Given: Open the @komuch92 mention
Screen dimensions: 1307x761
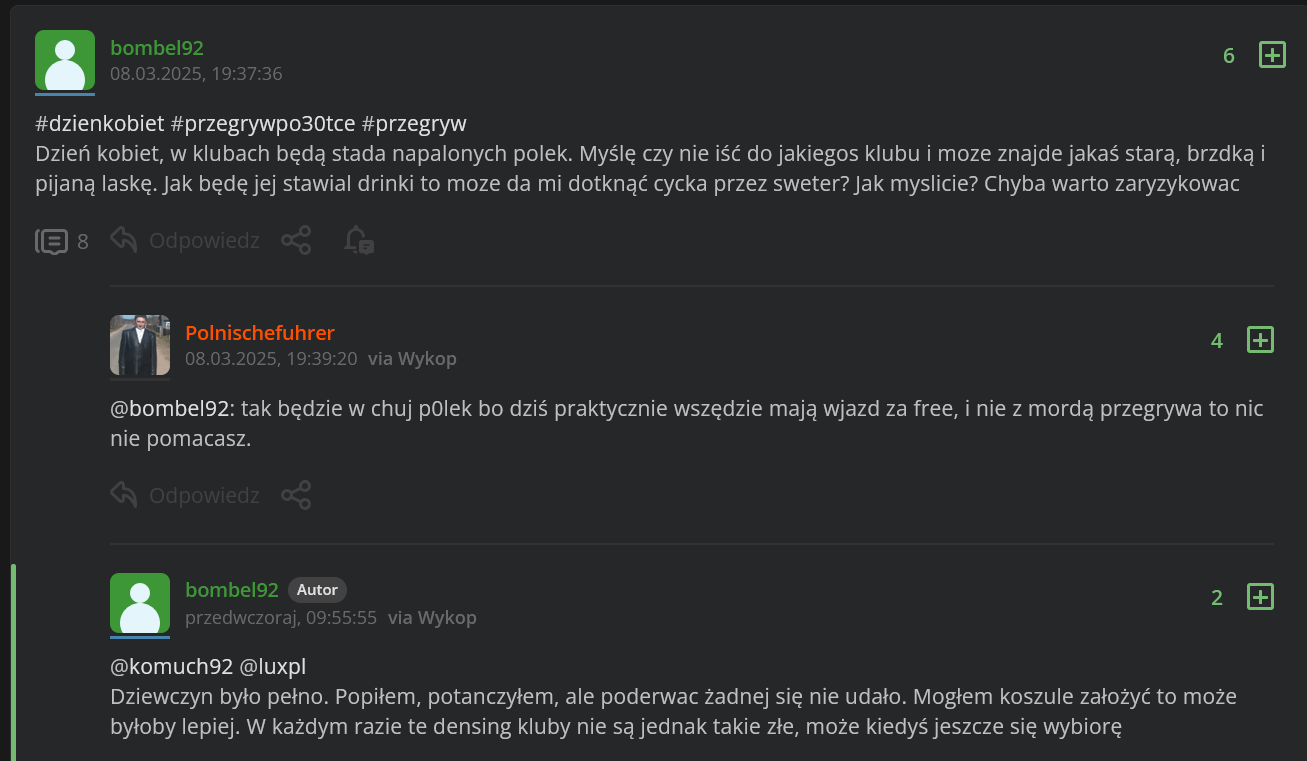Looking at the screenshot, I should pyautogui.click(x=171, y=666).
